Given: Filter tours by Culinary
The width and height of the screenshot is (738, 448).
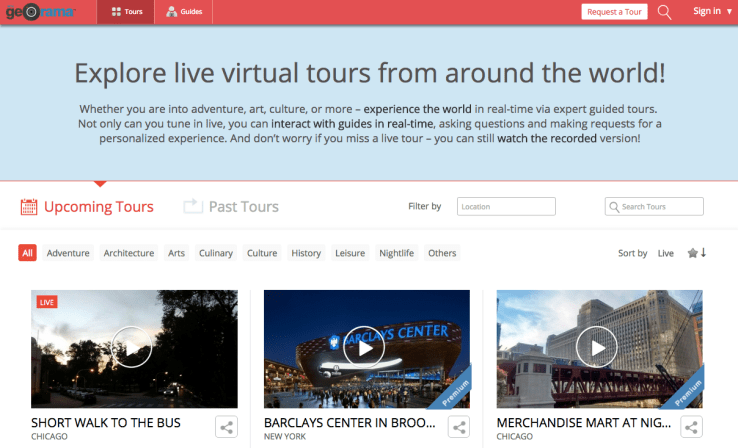Looking at the screenshot, I should pos(216,253).
